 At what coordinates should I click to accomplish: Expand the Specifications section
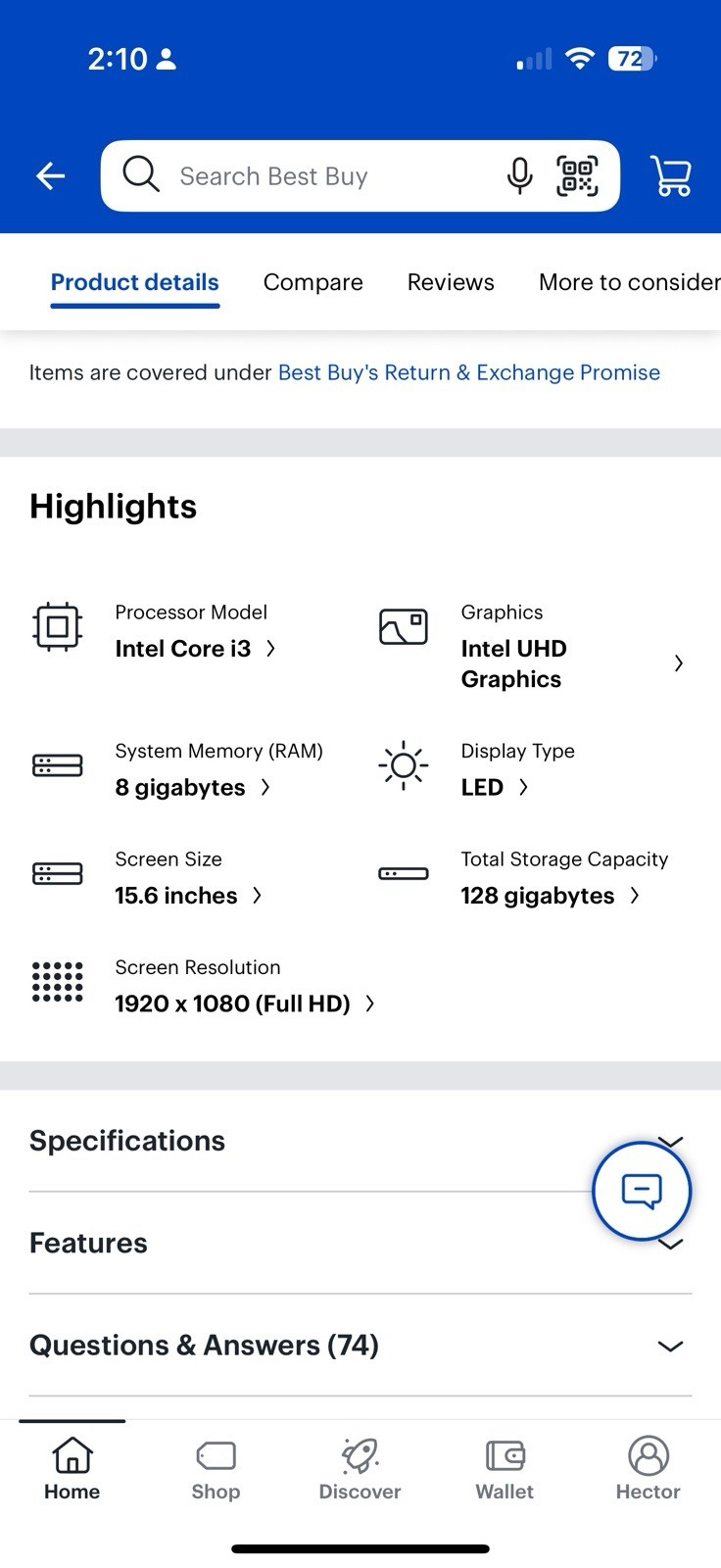pos(360,1141)
